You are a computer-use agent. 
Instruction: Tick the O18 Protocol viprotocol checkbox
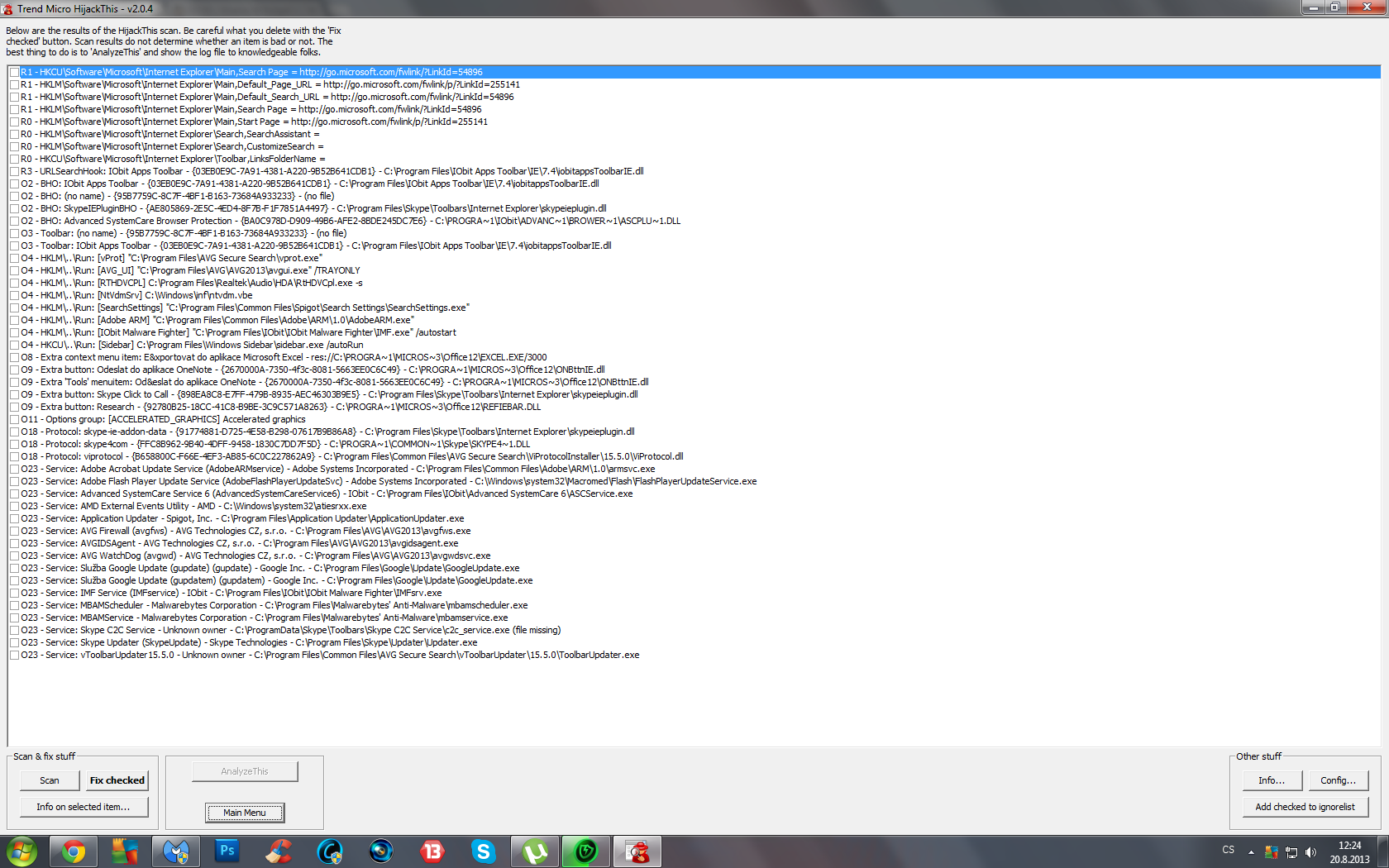(15, 457)
